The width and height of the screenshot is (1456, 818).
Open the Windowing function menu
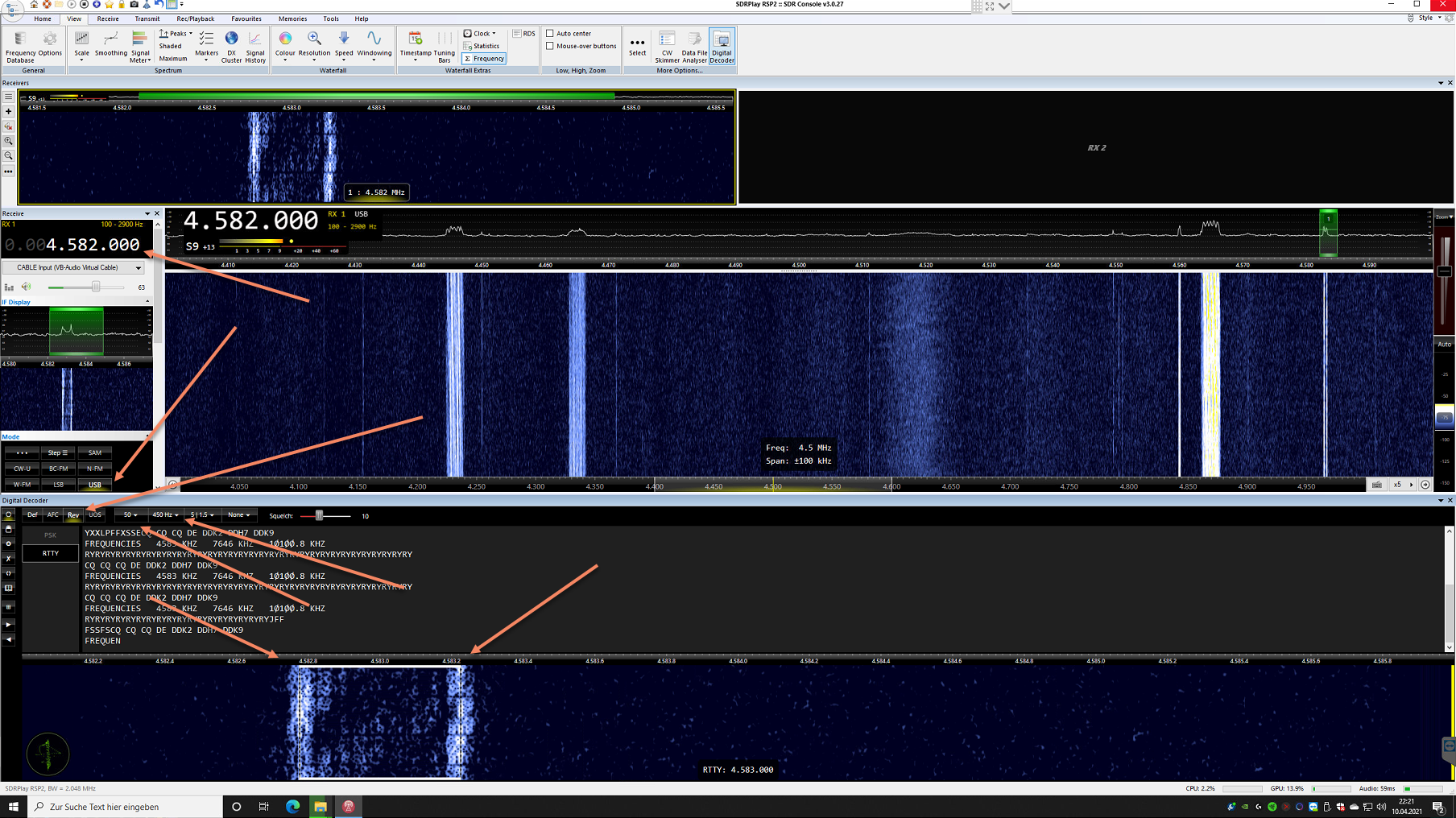coord(374,47)
